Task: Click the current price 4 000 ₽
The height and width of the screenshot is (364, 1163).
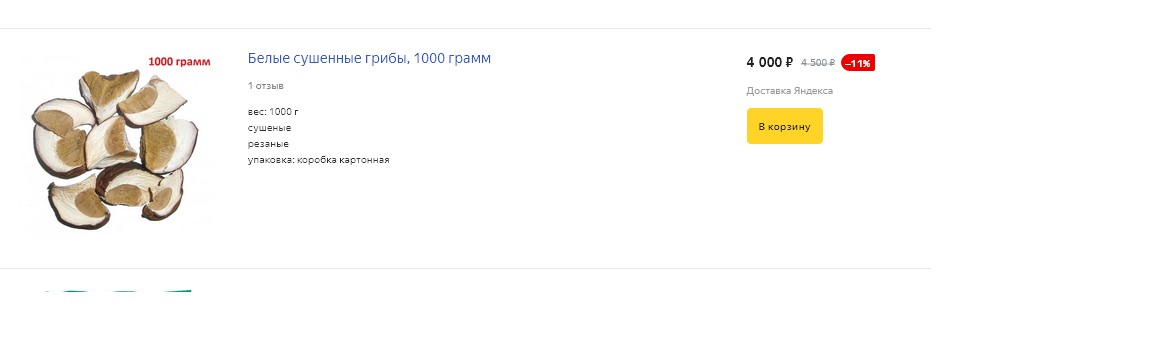Action: 769,62
